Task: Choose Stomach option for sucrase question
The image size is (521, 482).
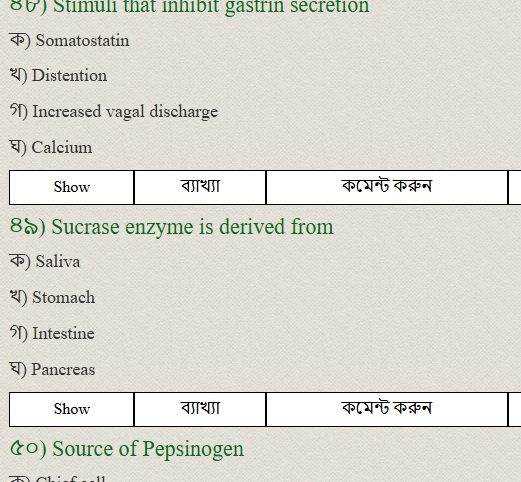Action: point(53,297)
